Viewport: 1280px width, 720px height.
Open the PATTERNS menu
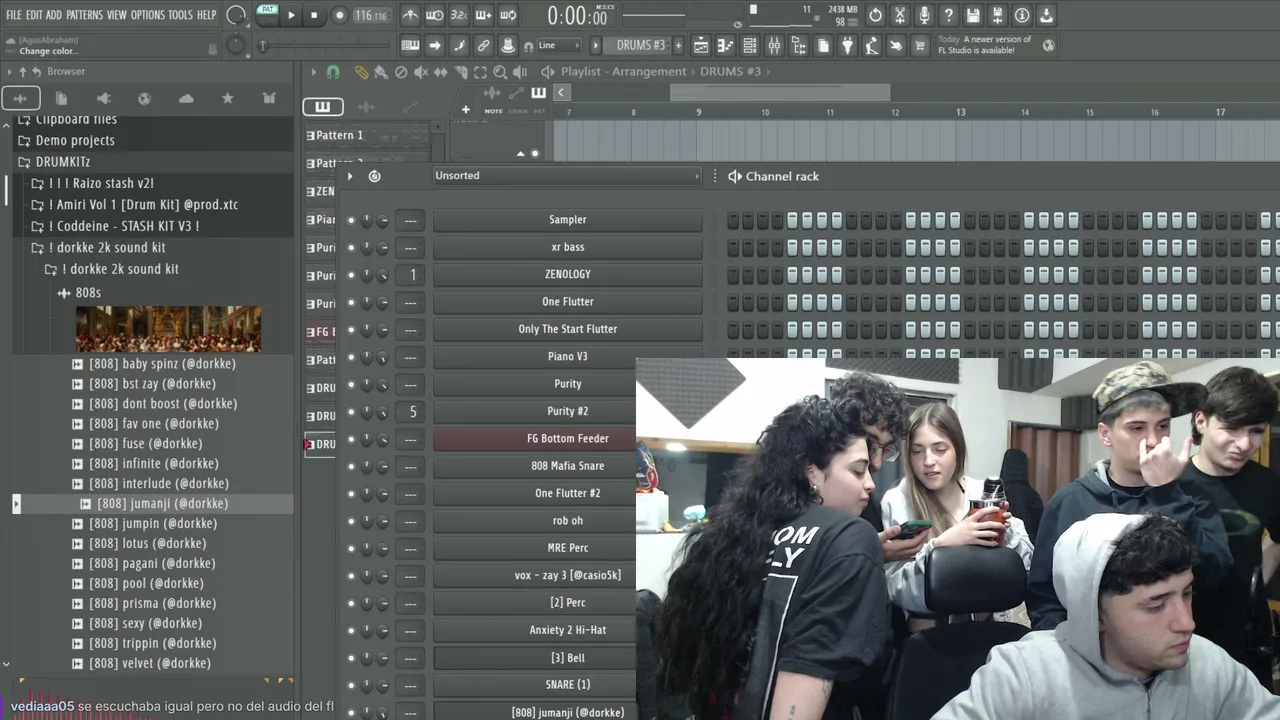pos(84,15)
